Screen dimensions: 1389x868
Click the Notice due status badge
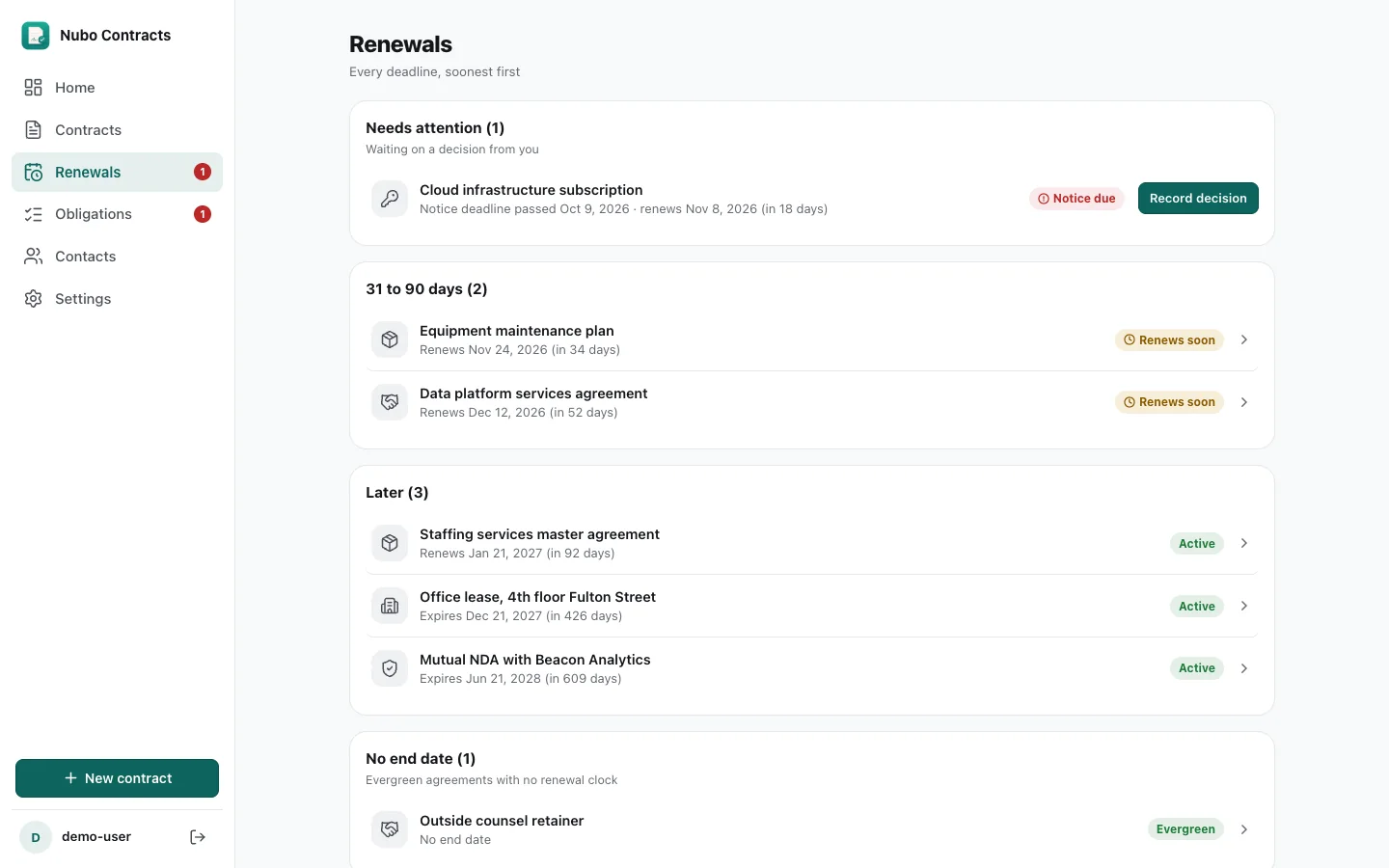(x=1076, y=199)
